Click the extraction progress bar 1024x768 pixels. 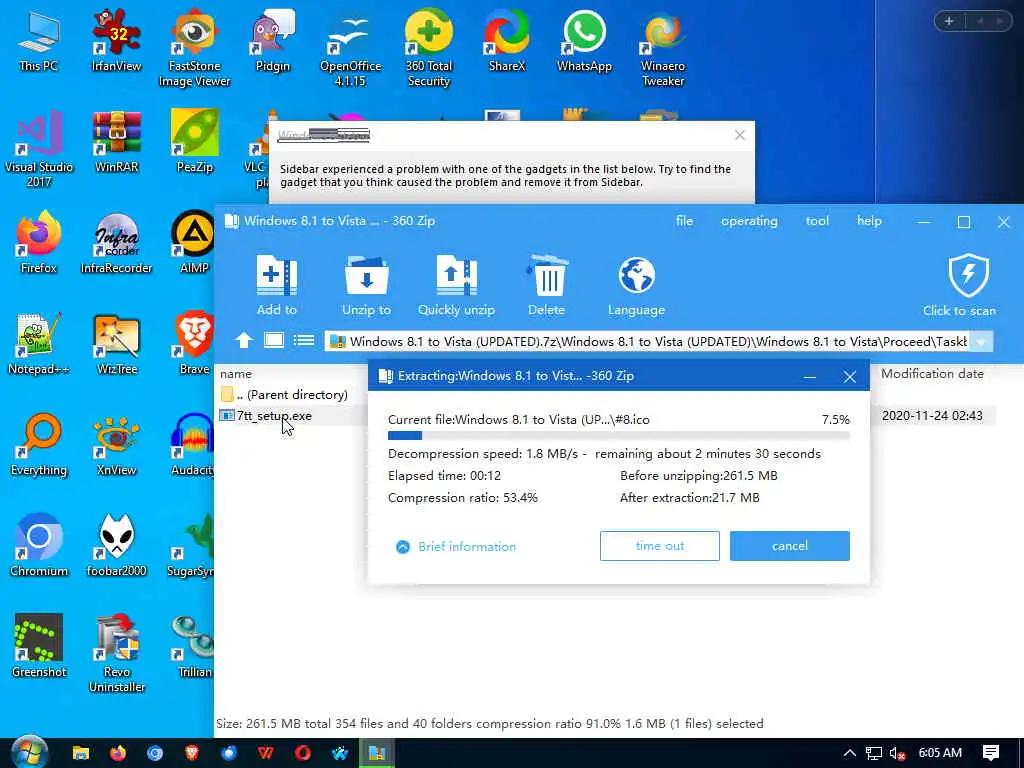point(618,436)
